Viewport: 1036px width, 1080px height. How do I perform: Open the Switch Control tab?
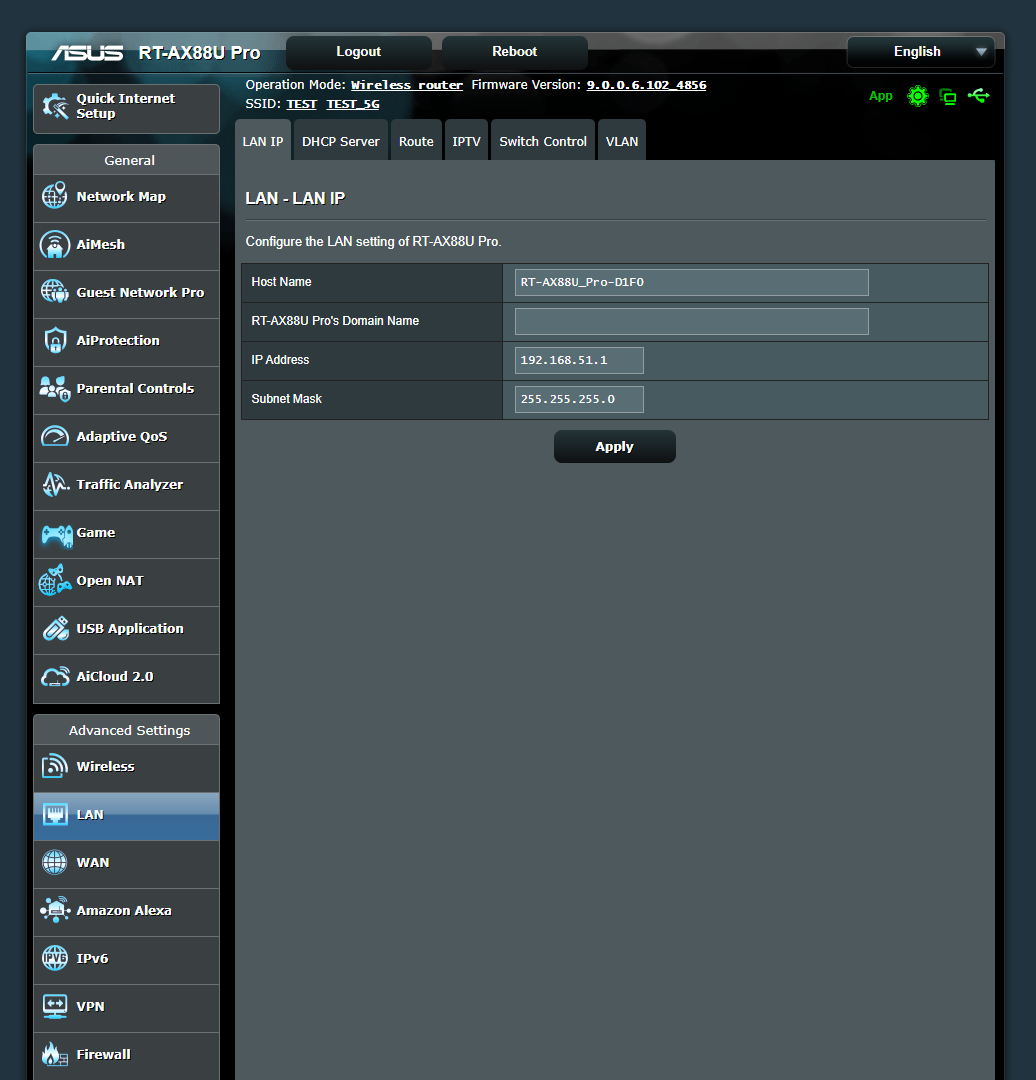coord(543,141)
